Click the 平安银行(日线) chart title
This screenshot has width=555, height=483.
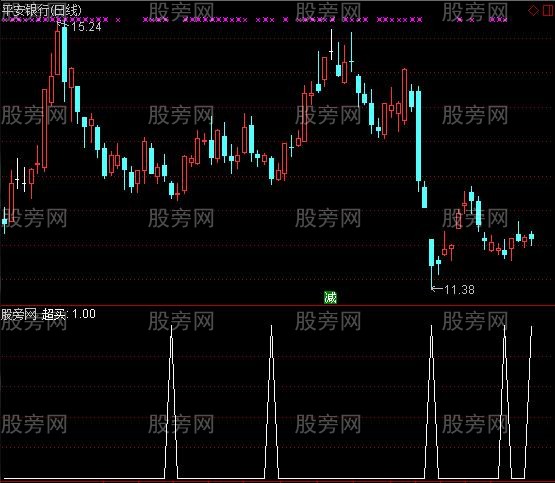click(x=41, y=10)
